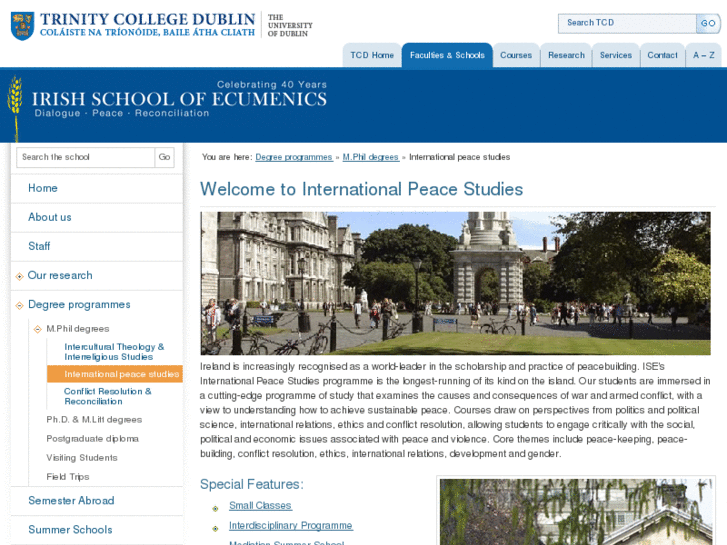Collapse the M.Phil degrees diamond marker
727x545 pixels.
pyautogui.click(x=38, y=329)
